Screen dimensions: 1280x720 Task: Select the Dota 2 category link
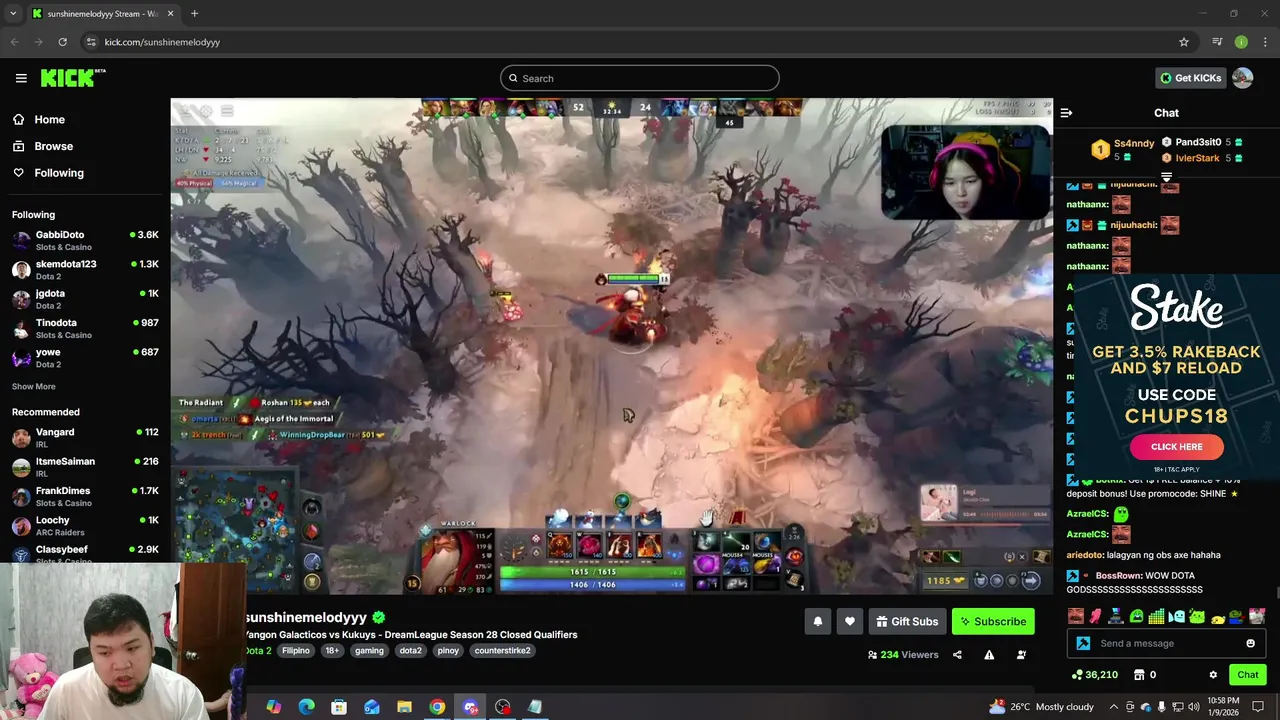pyautogui.click(x=258, y=651)
